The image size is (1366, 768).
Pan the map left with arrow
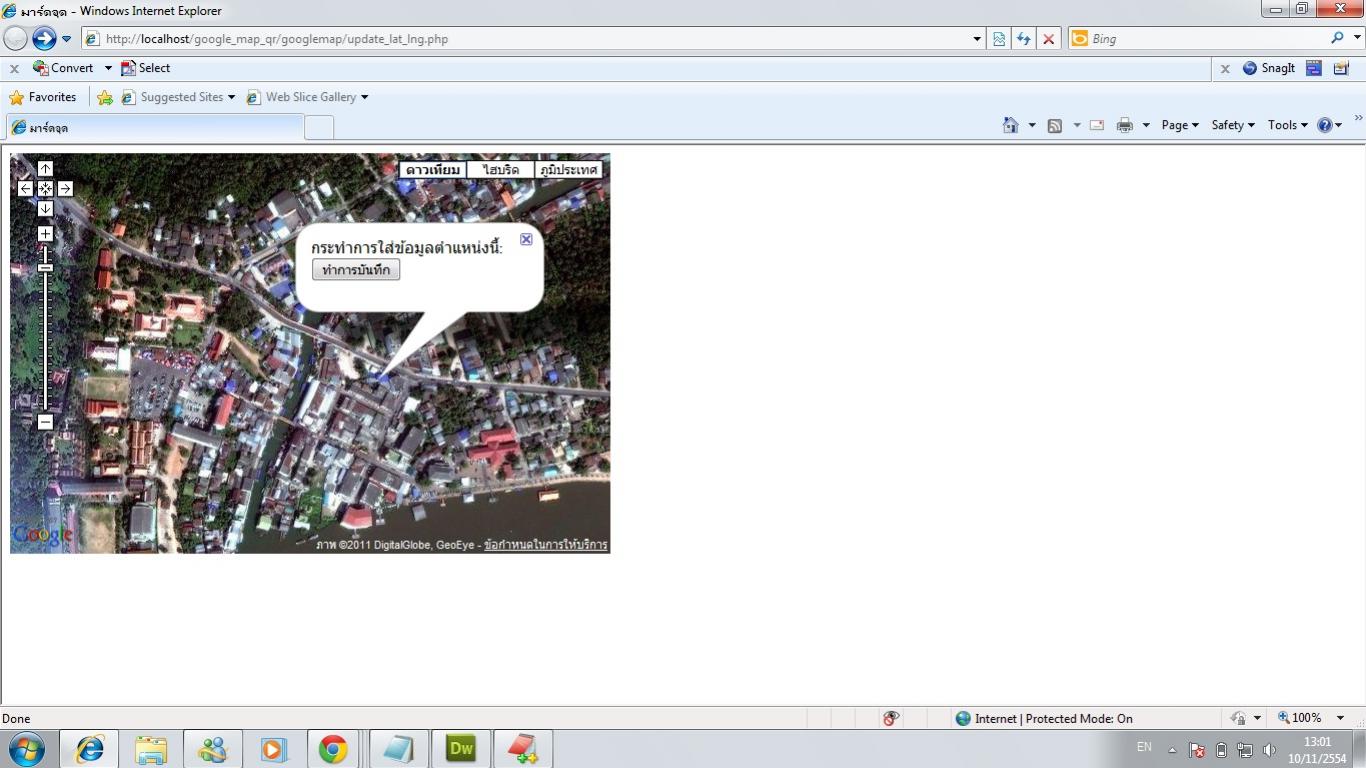click(x=26, y=189)
